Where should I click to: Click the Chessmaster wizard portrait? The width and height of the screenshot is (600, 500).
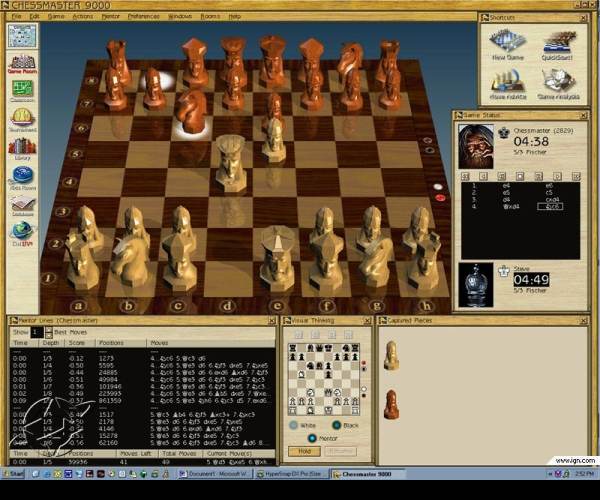(x=476, y=146)
